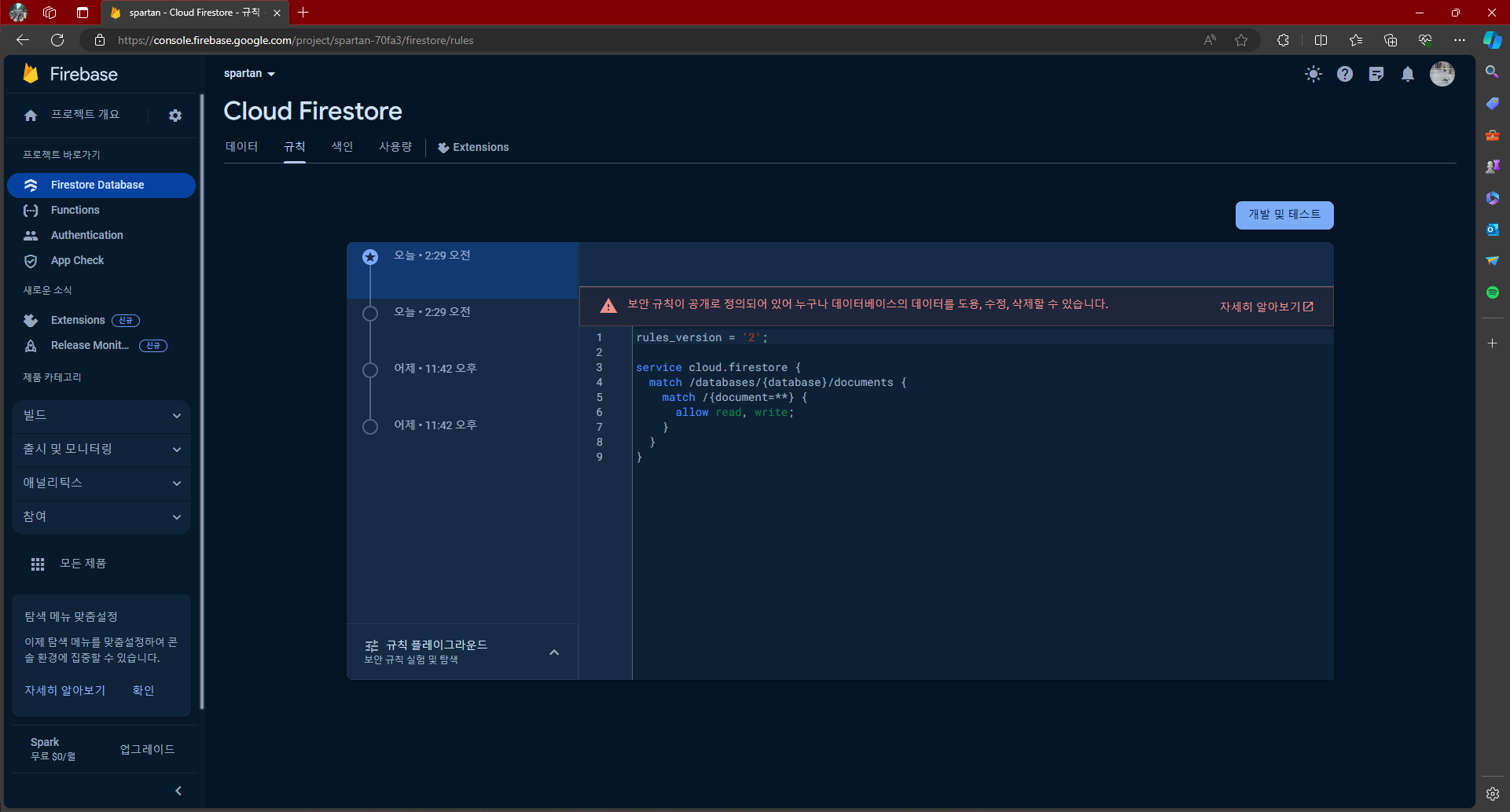Open browser settings and more menu
This screenshot has height=812, width=1510.
click(1460, 40)
